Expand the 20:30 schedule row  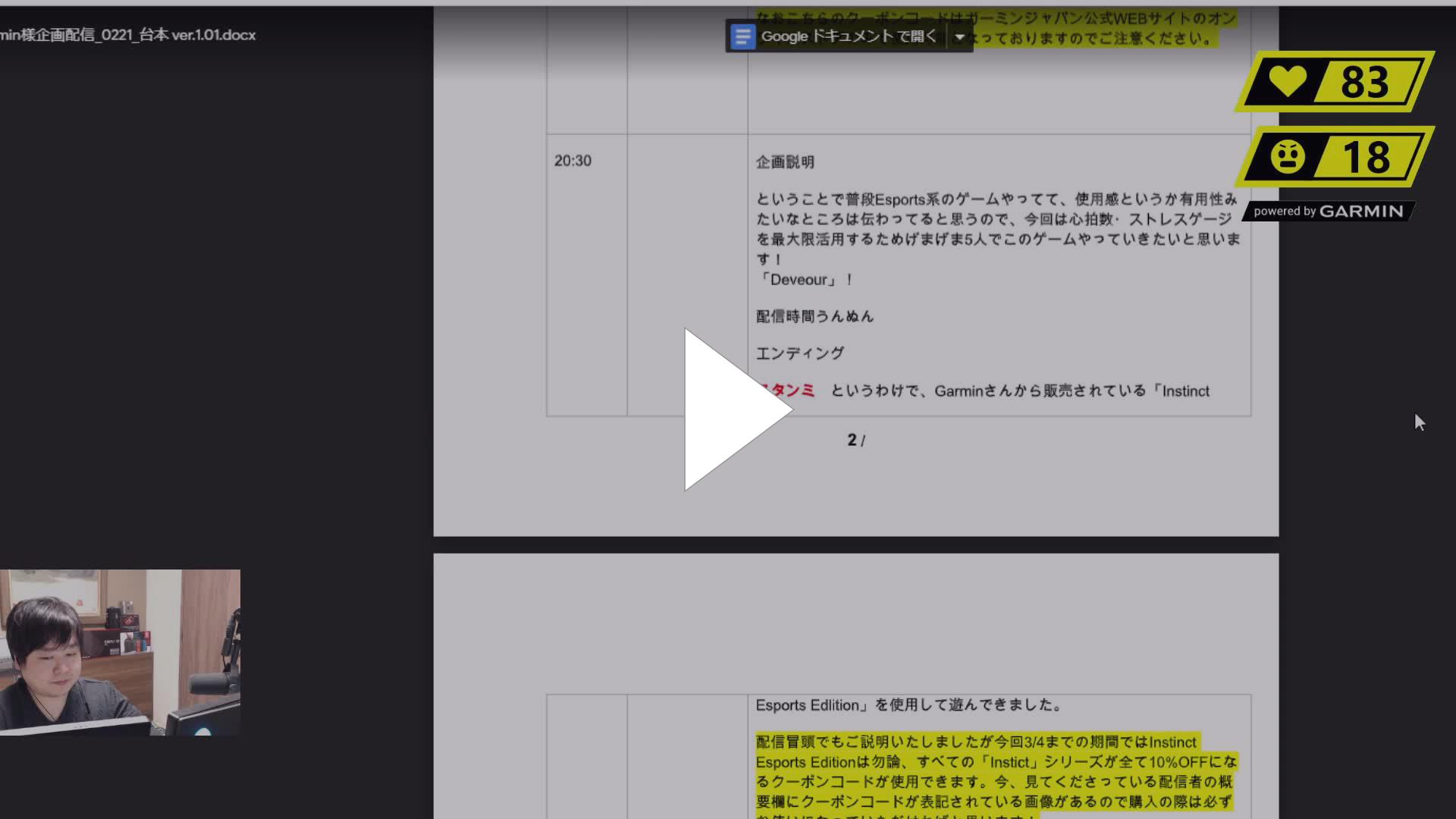[574, 160]
